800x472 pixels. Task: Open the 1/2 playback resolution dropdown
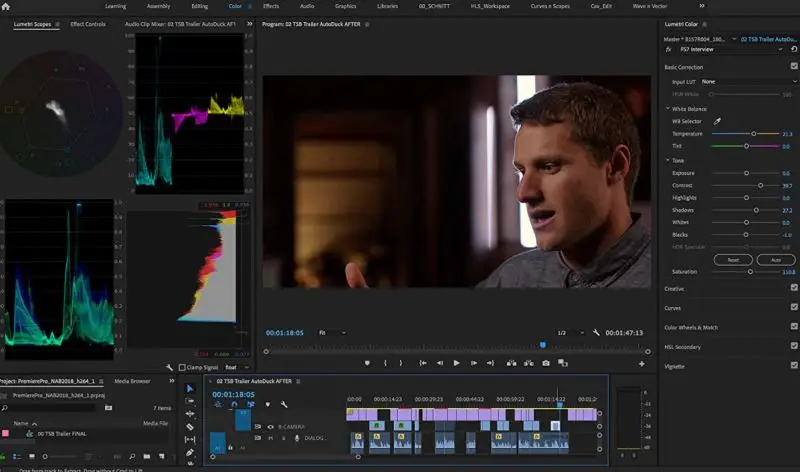(570, 333)
